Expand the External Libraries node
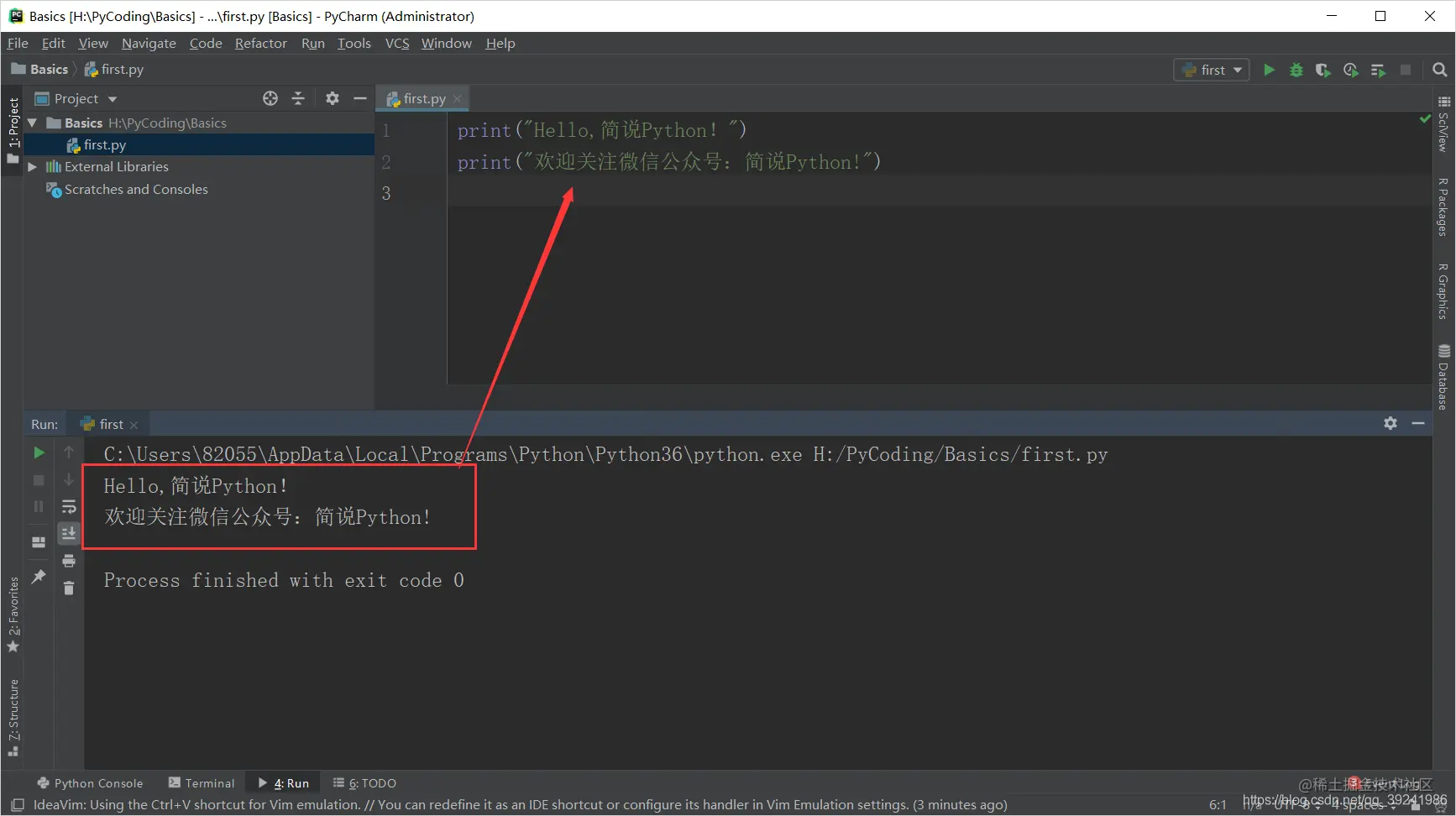 click(x=33, y=167)
